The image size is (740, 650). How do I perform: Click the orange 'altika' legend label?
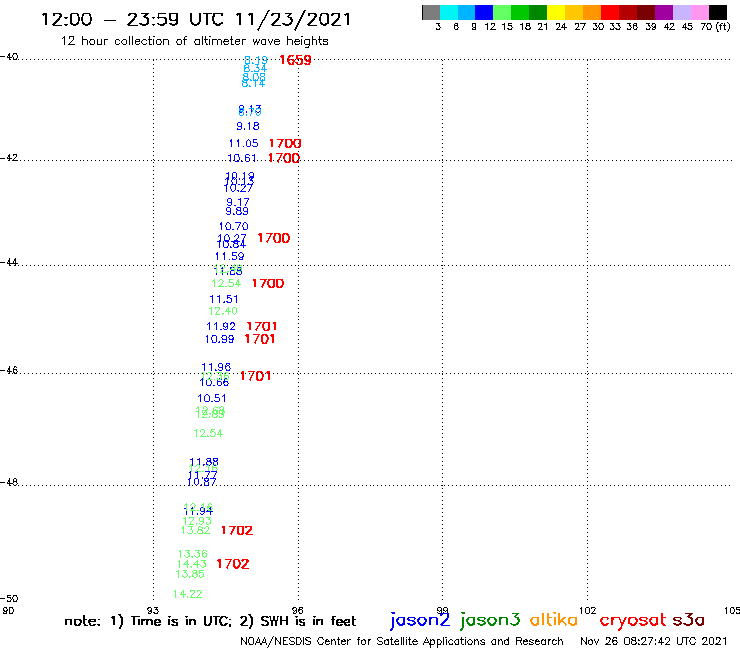click(554, 619)
